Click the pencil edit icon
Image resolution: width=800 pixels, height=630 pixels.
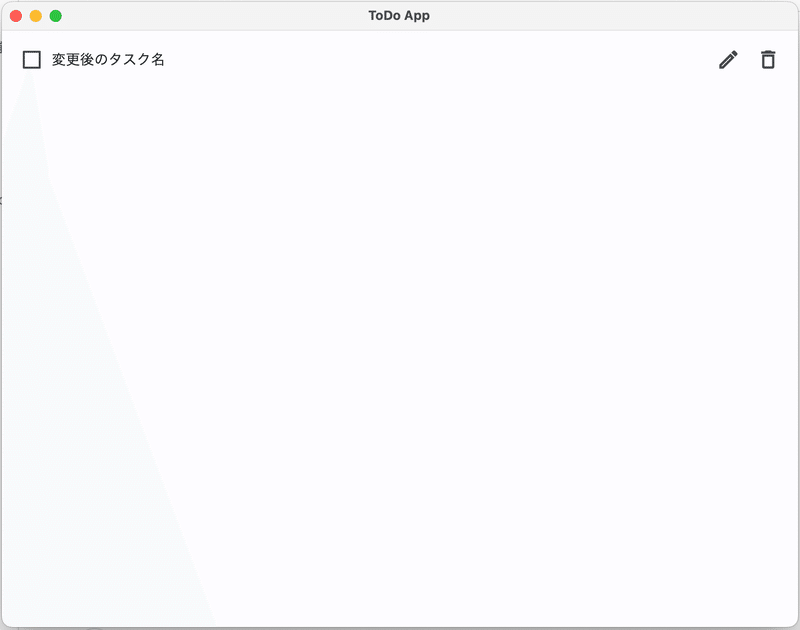click(728, 60)
